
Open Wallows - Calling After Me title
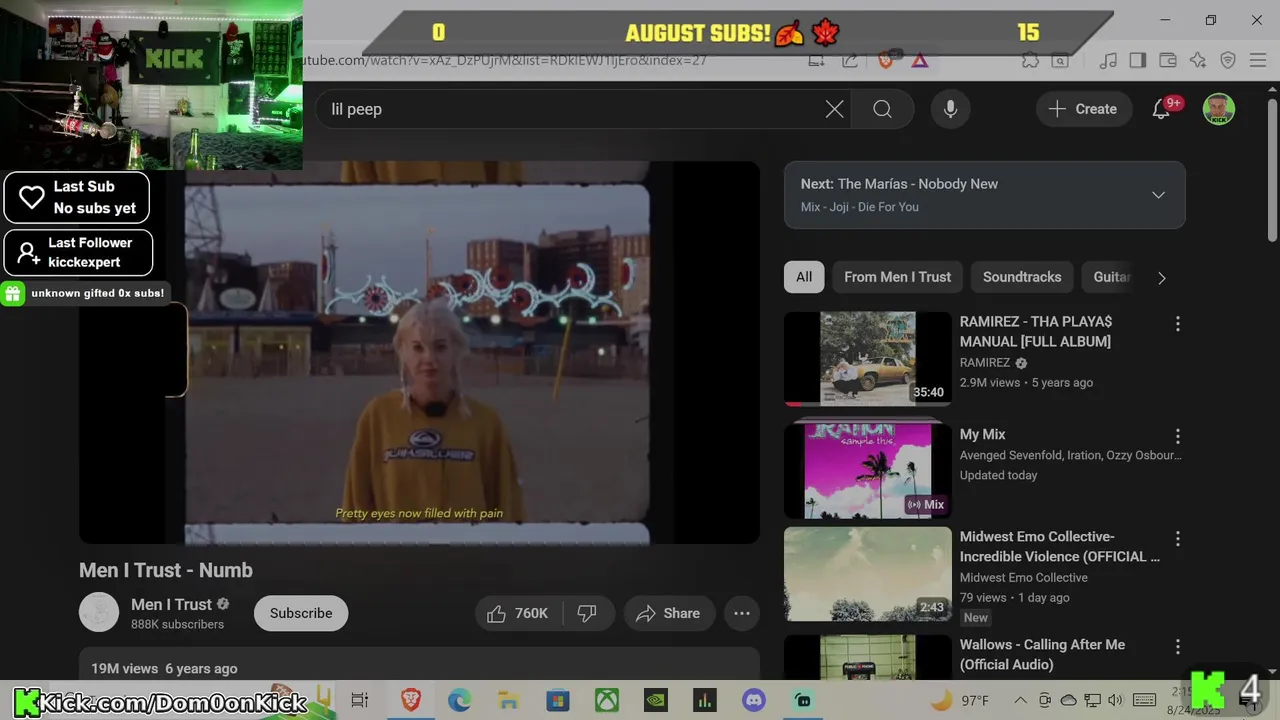click(x=1042, y=654)
